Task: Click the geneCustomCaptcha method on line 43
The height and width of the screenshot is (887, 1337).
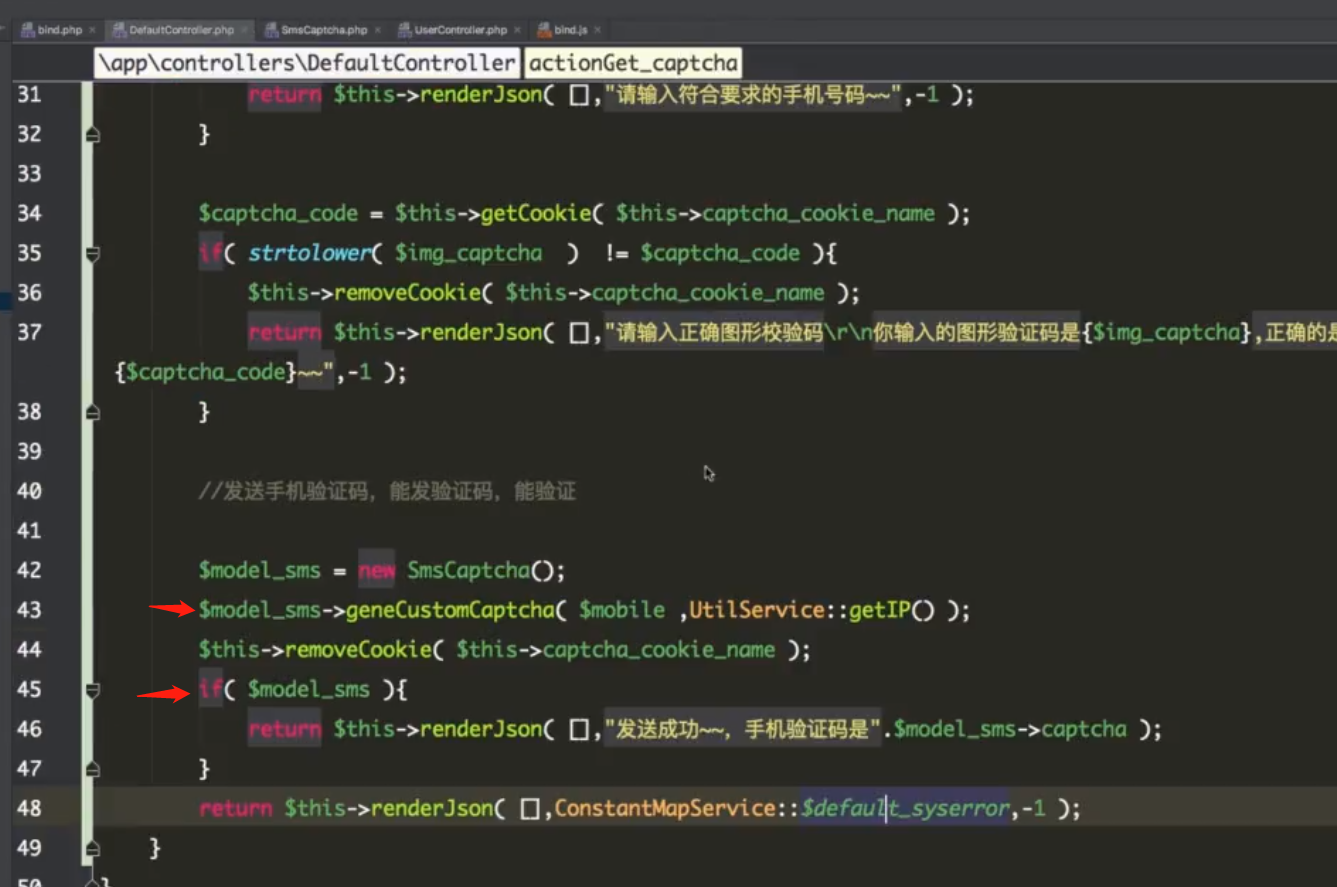Action: pos(450,610)
